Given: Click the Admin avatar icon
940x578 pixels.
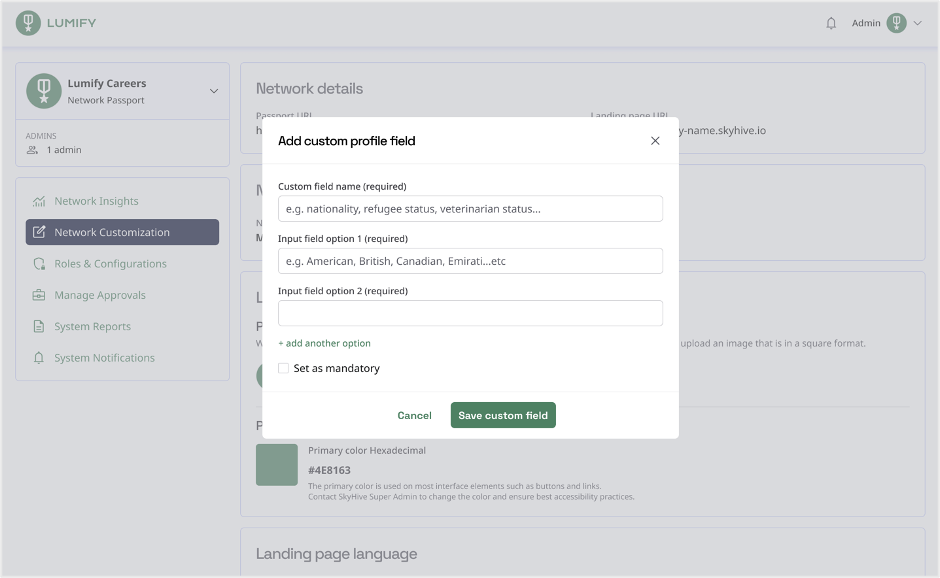Looking at the screenshot, I should [x=896, y=23].
